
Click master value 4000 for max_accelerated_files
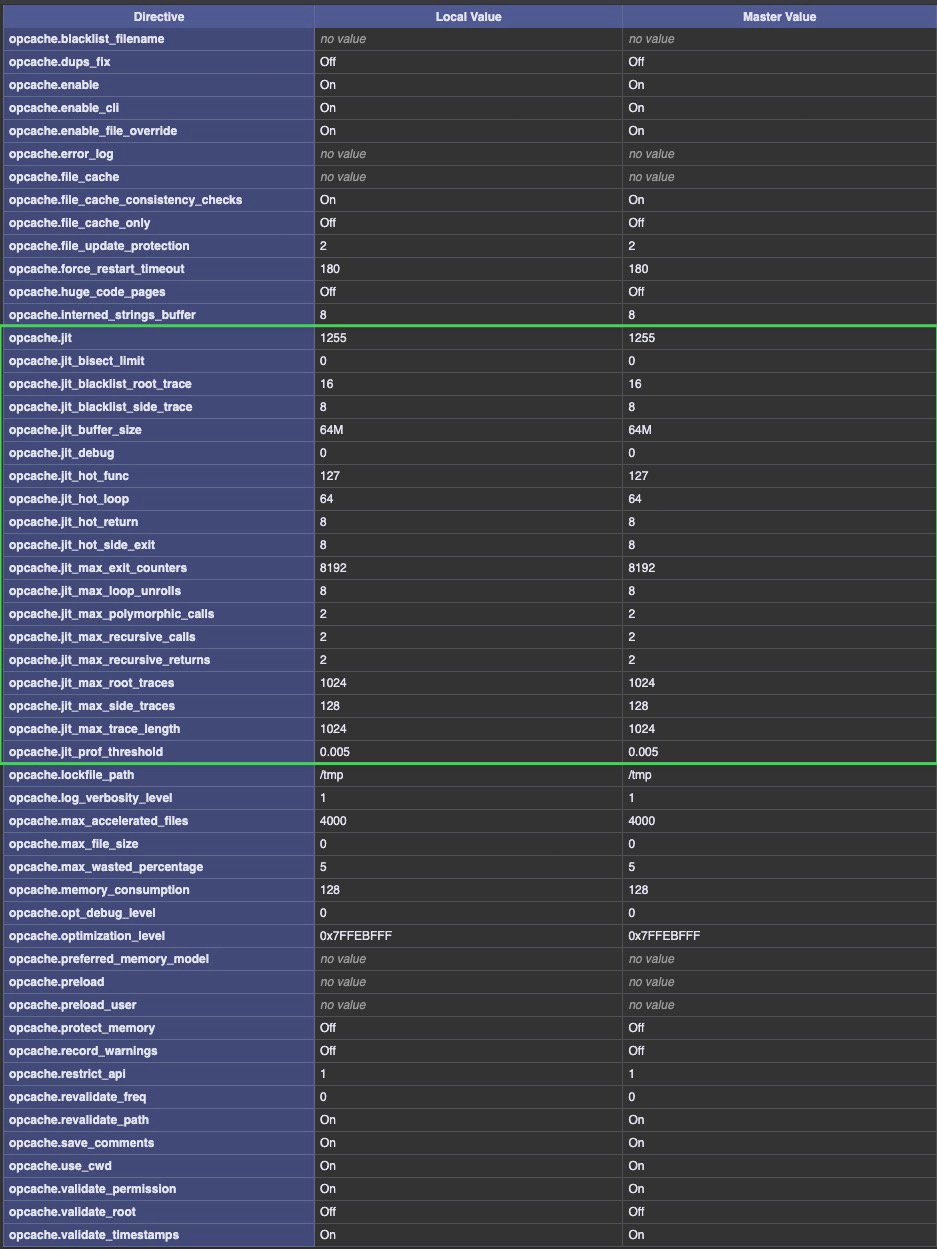644,821
